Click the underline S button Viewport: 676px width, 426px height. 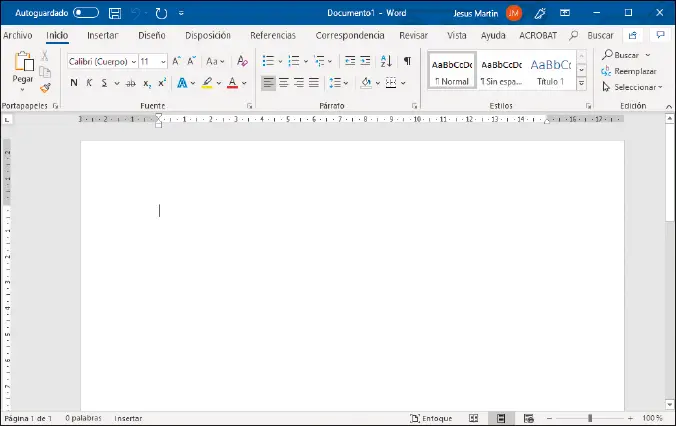click(103, 83)
